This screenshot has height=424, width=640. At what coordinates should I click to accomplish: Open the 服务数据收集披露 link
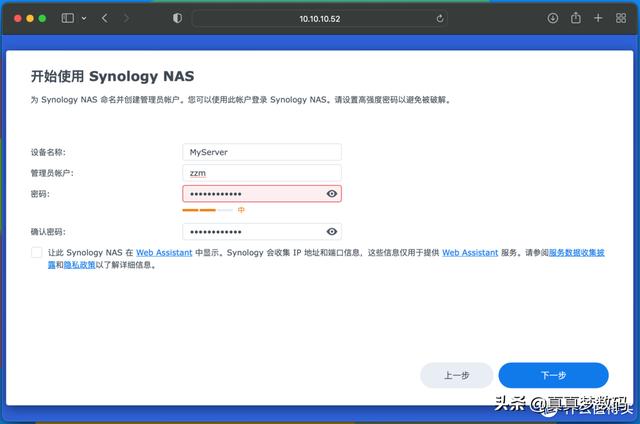[576, 253]
